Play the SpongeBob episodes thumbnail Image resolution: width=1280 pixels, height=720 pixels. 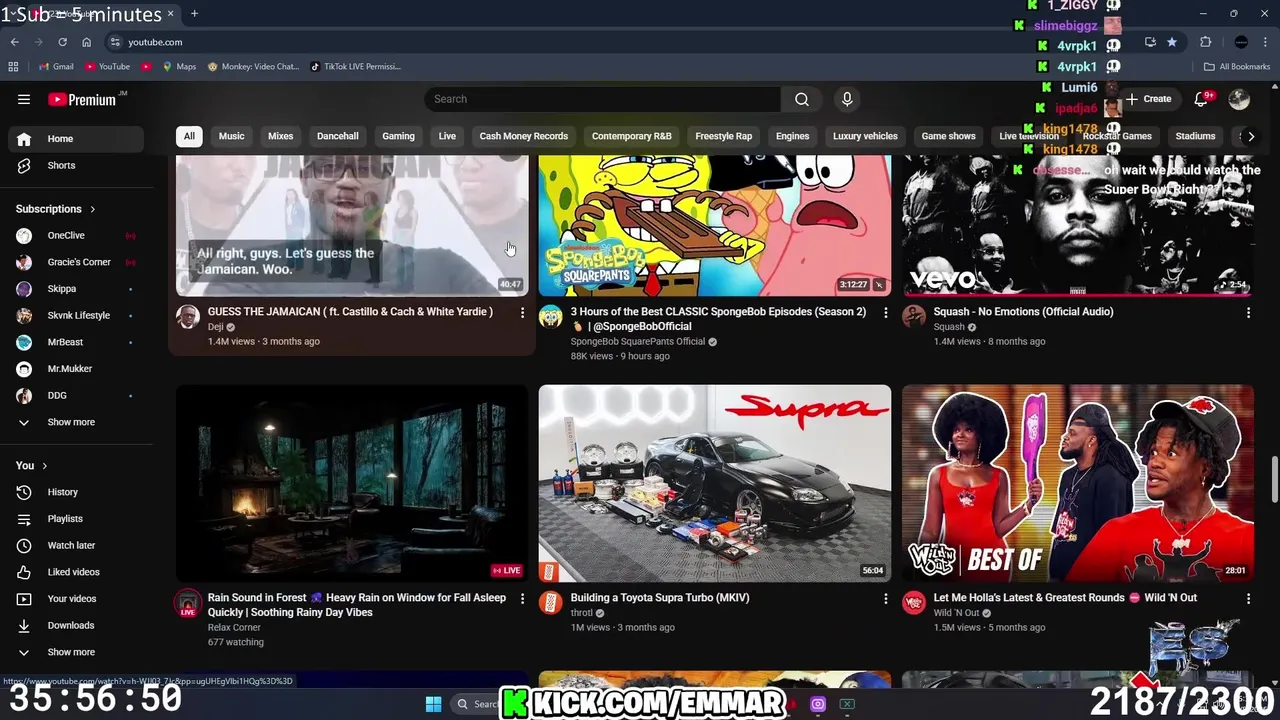715,225
